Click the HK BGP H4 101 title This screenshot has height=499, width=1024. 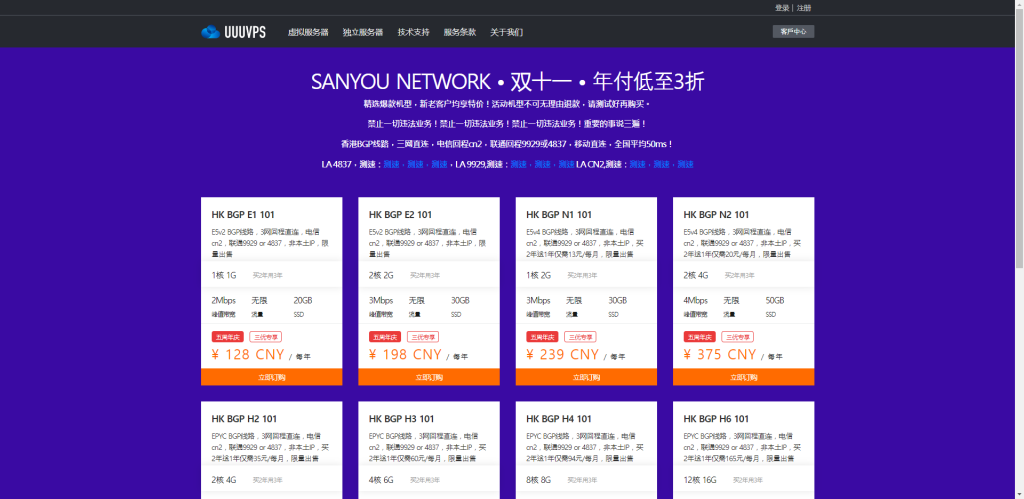click(x=559, y=419)
